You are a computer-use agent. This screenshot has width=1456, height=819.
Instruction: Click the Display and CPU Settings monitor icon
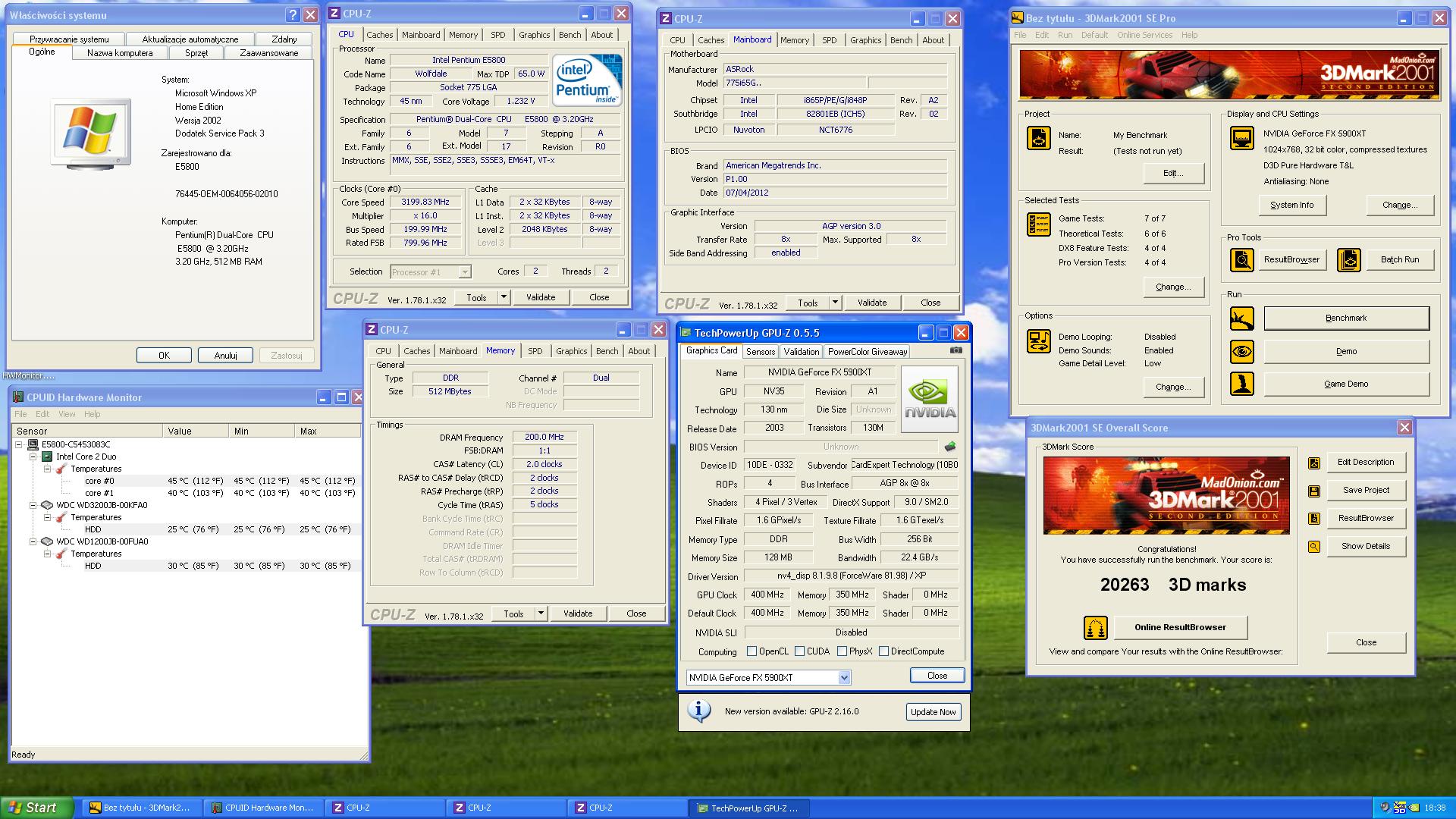[1242, 138]
